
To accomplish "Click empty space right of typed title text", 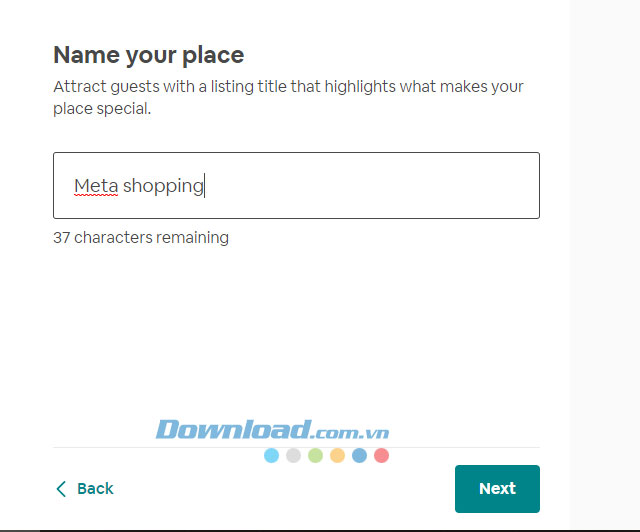I will tap(380, 186).
